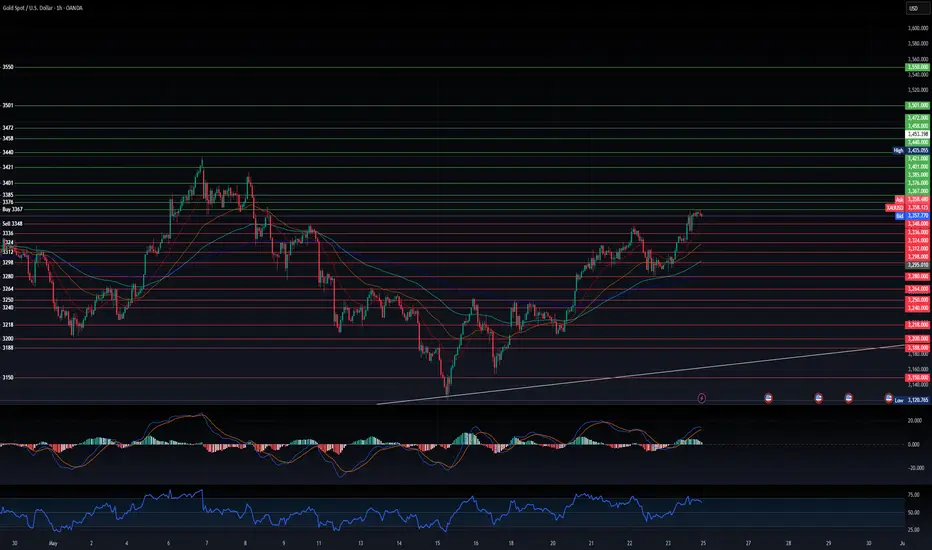The width and height of the screenshot is (932, 550).
Task: Select the Buy 3367 level label
Action: click(x=12, y=209)
